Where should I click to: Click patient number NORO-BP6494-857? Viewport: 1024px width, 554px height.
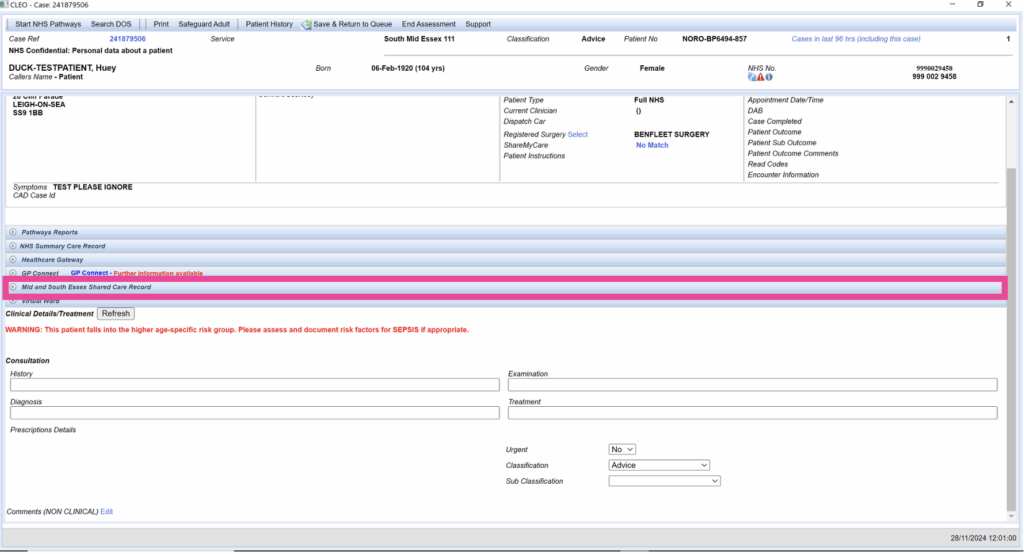coord(714,39)
